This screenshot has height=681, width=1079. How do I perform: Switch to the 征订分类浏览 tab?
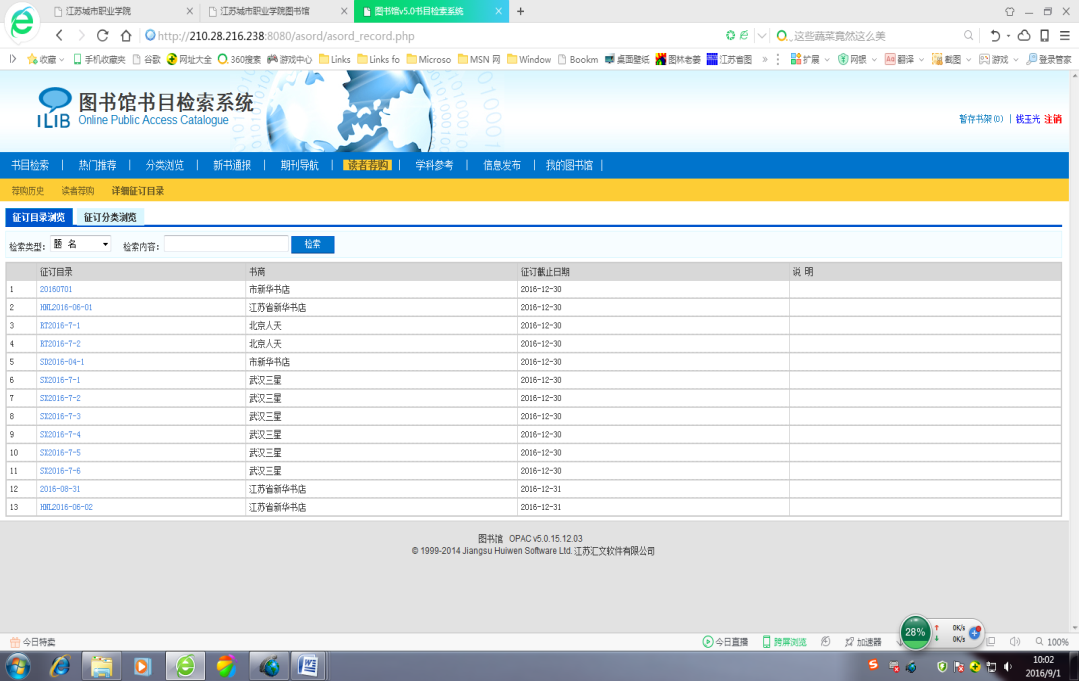tap(110, 217)
